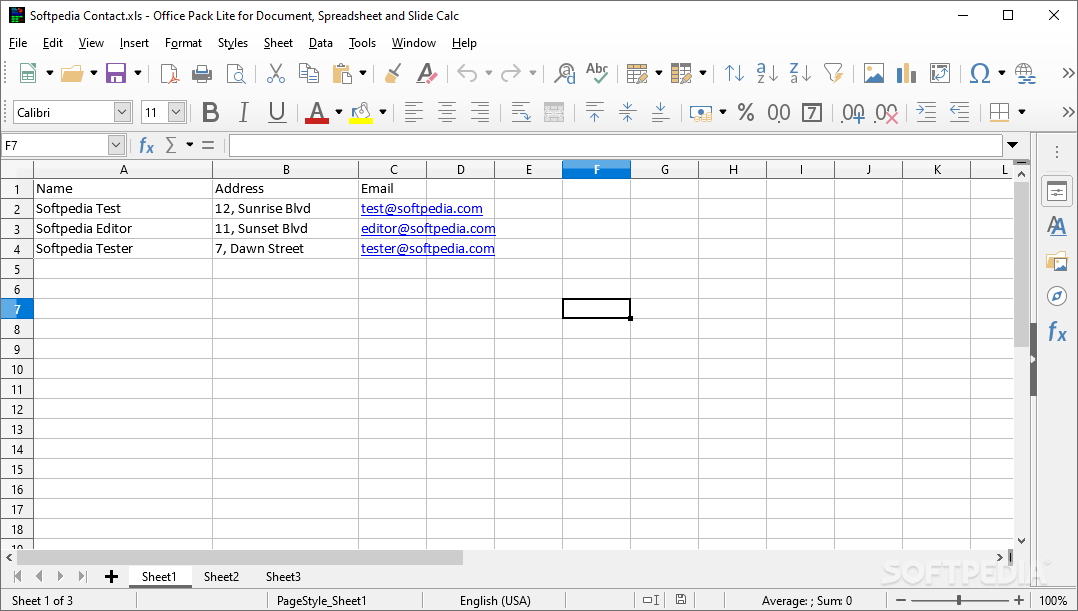Sort Descending icon
Screen dimensions: 1078x611
(x=800, y=73)
